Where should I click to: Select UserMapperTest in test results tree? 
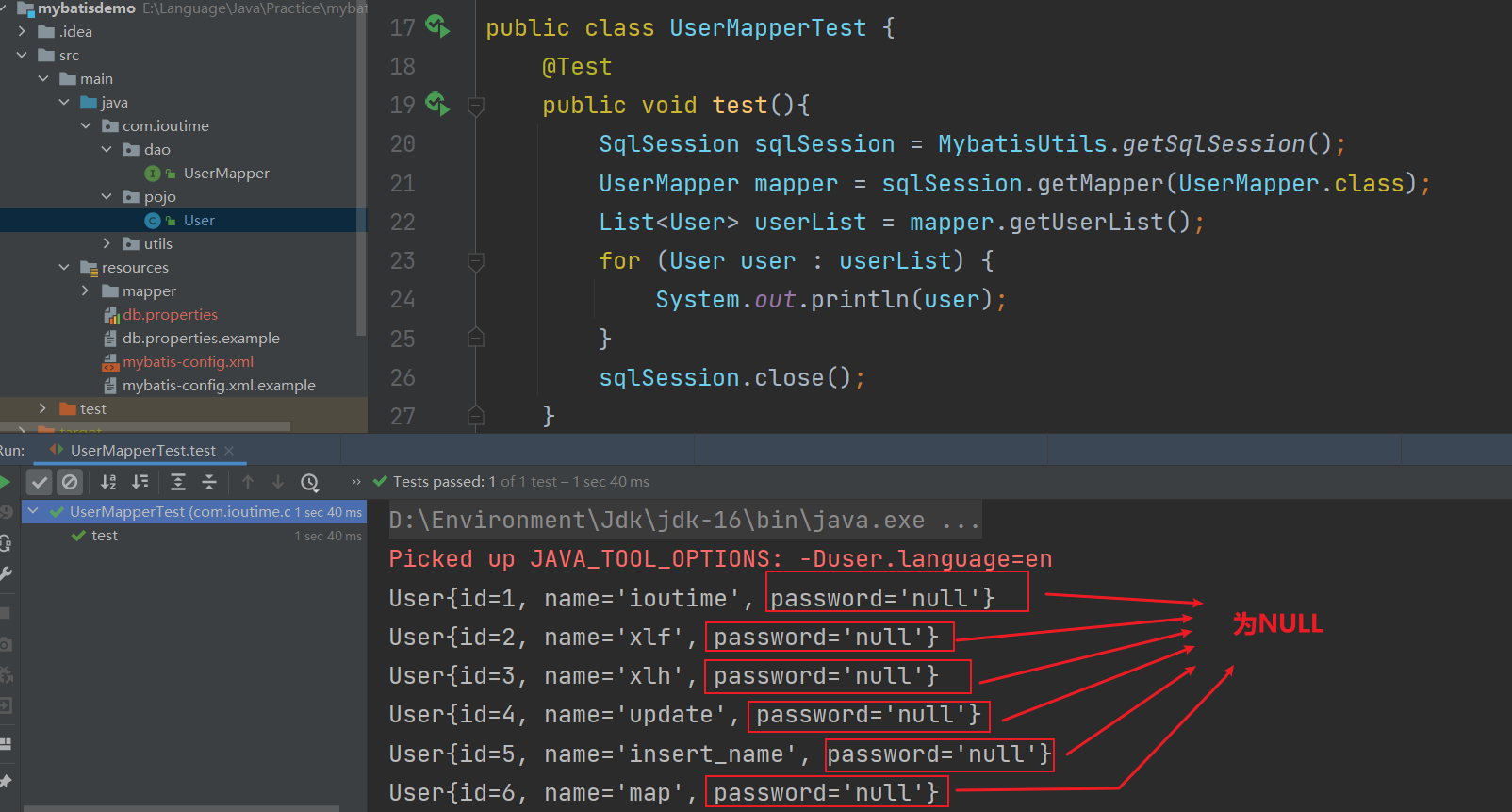[193, 512]
